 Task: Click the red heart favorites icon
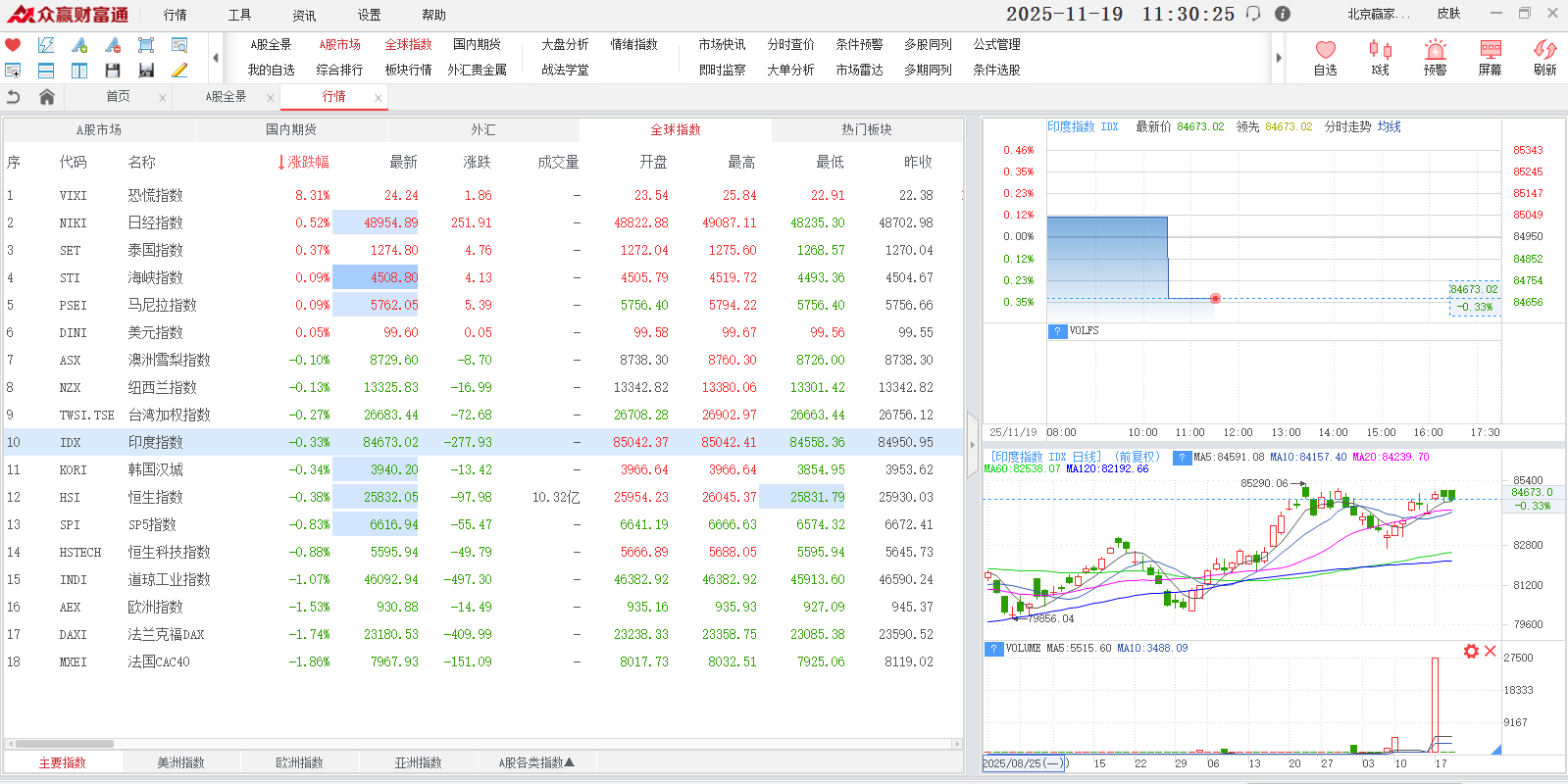click(x=13, y=45)
